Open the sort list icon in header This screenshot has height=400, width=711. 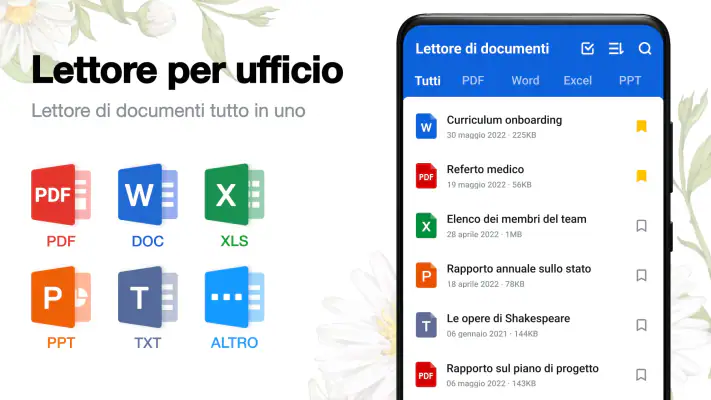tap(616, 49)
